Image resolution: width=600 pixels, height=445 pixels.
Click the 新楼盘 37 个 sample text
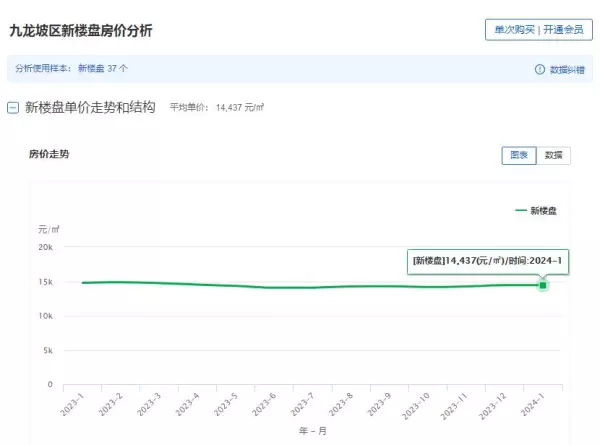103,68
